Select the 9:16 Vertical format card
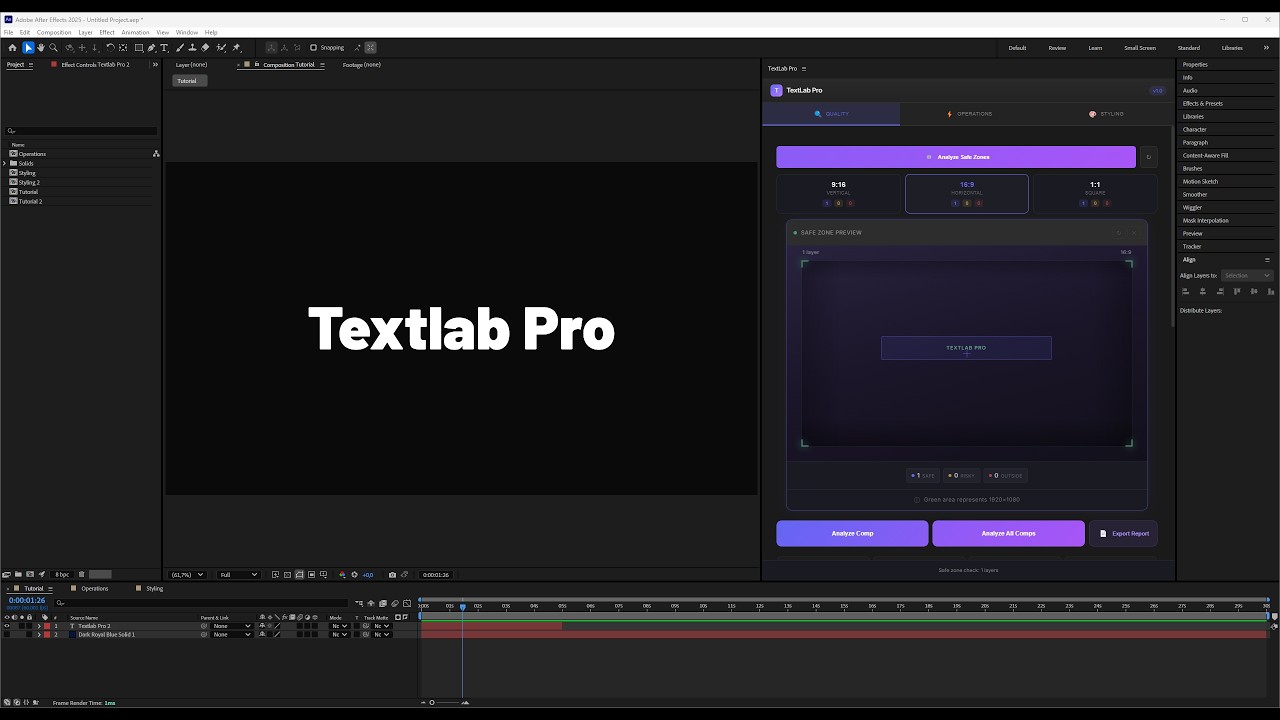Viewport: 1280px width, 720px height. 838,194
